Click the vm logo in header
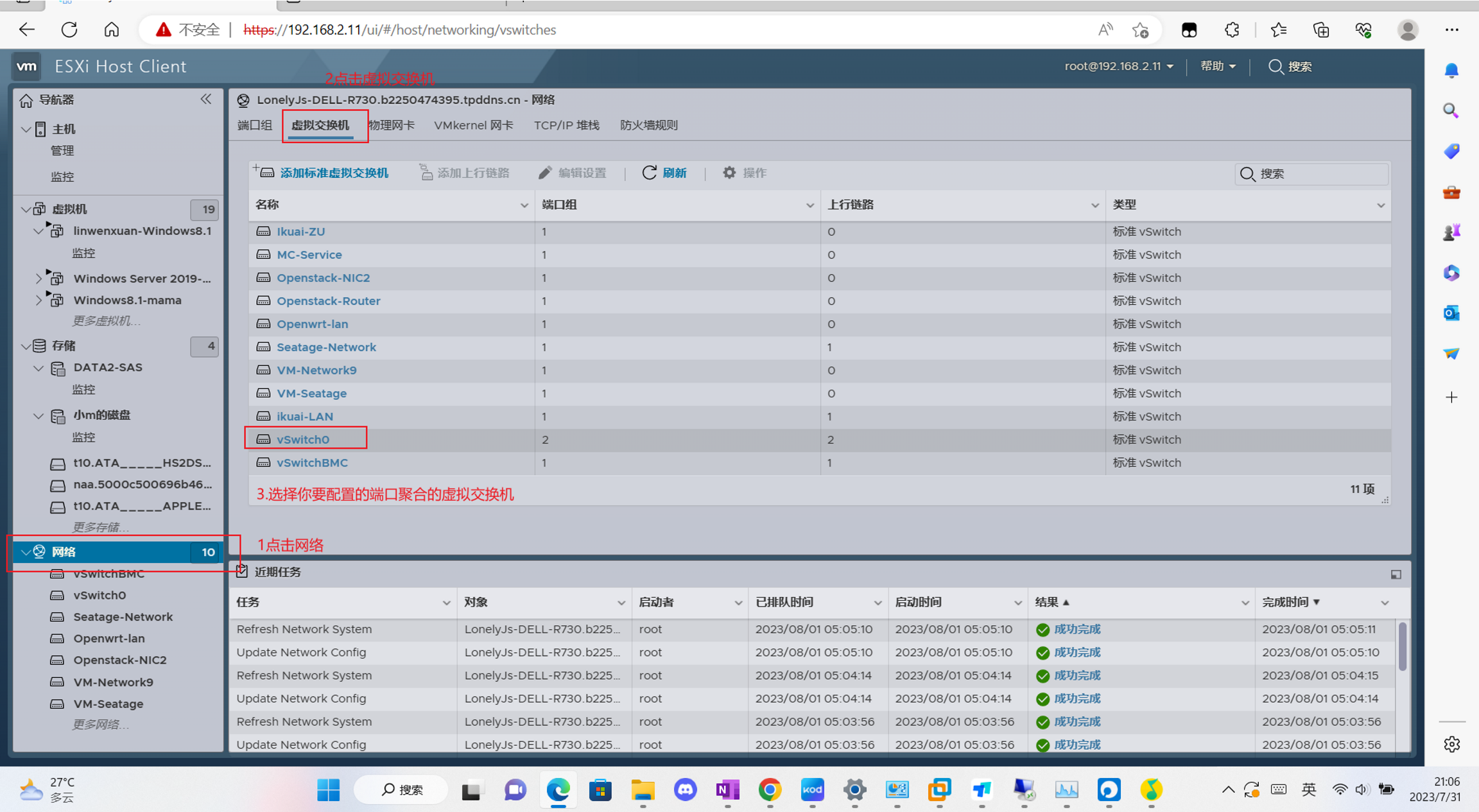This screenshot has width=1479, height=812. point(26,66)
